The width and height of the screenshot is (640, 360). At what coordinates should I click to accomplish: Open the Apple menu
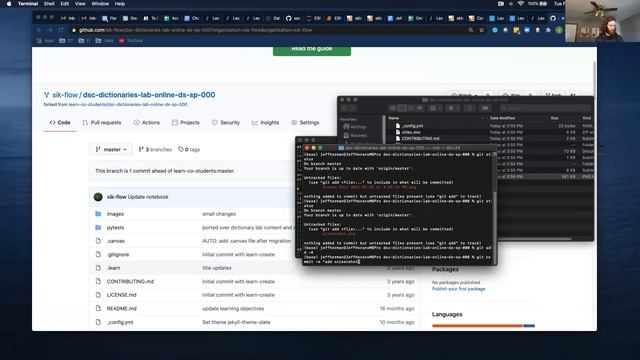(x=9, y=4)
